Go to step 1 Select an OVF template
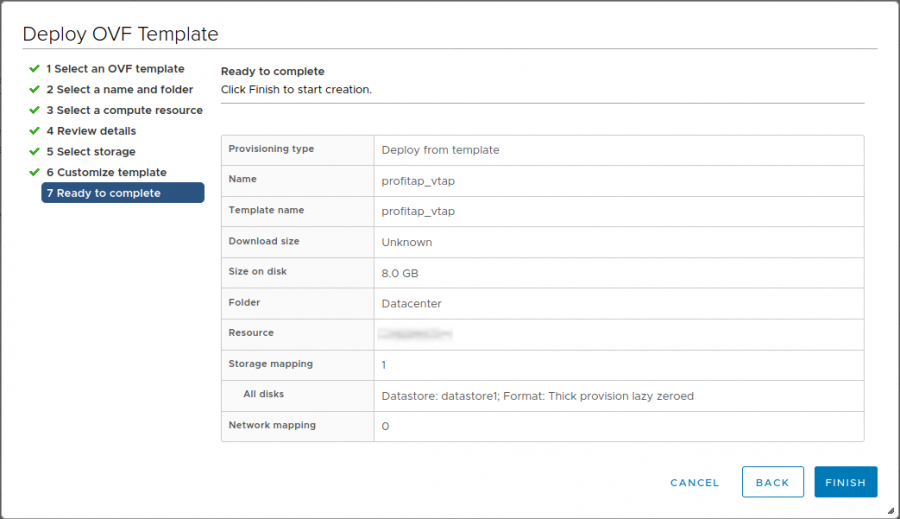 pos(115,69)
